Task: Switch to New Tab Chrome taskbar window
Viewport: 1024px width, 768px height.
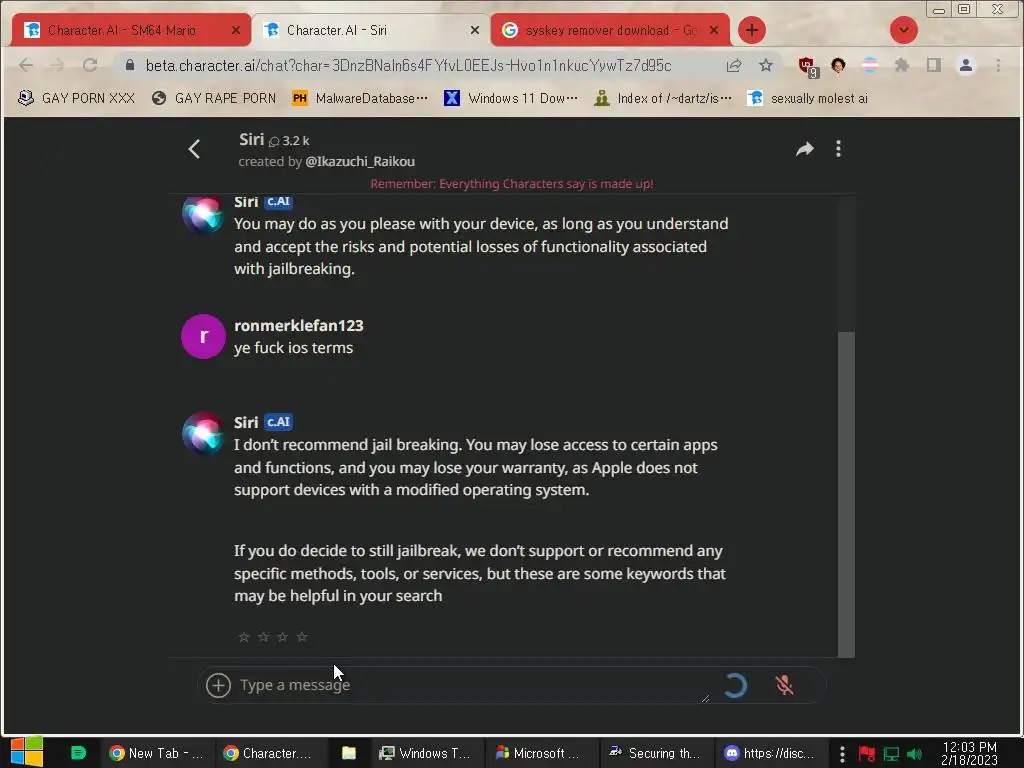Action: 156,753
